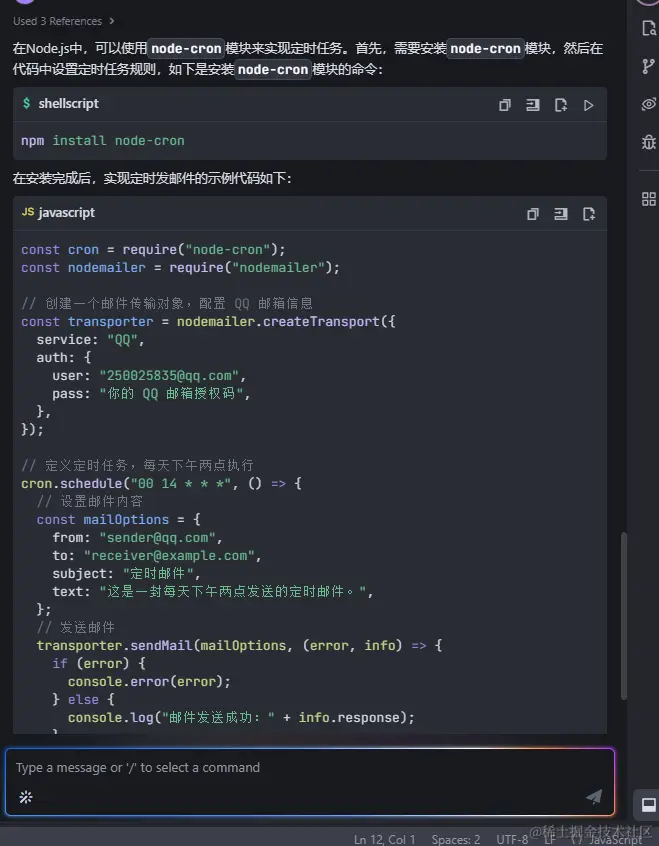Click the console.error(error) line
The height and width of the screenshot is (846, 659).
149,681
